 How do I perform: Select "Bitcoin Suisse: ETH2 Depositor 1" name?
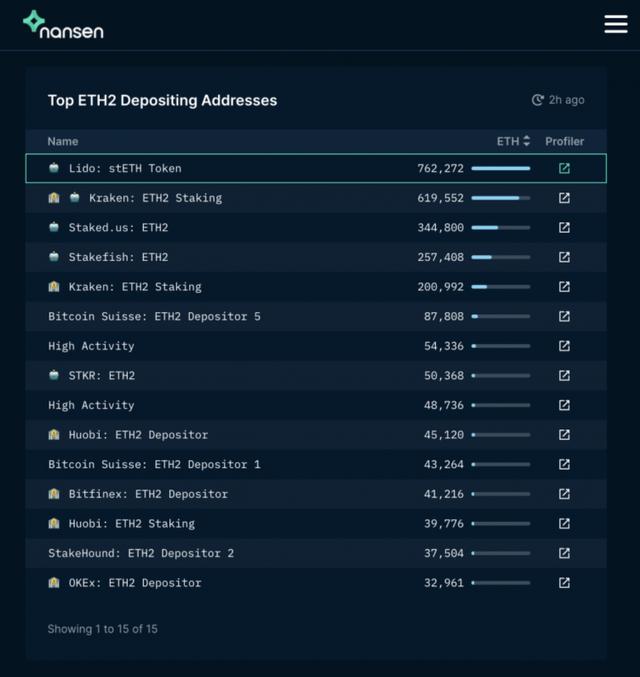tap(155, 464)
